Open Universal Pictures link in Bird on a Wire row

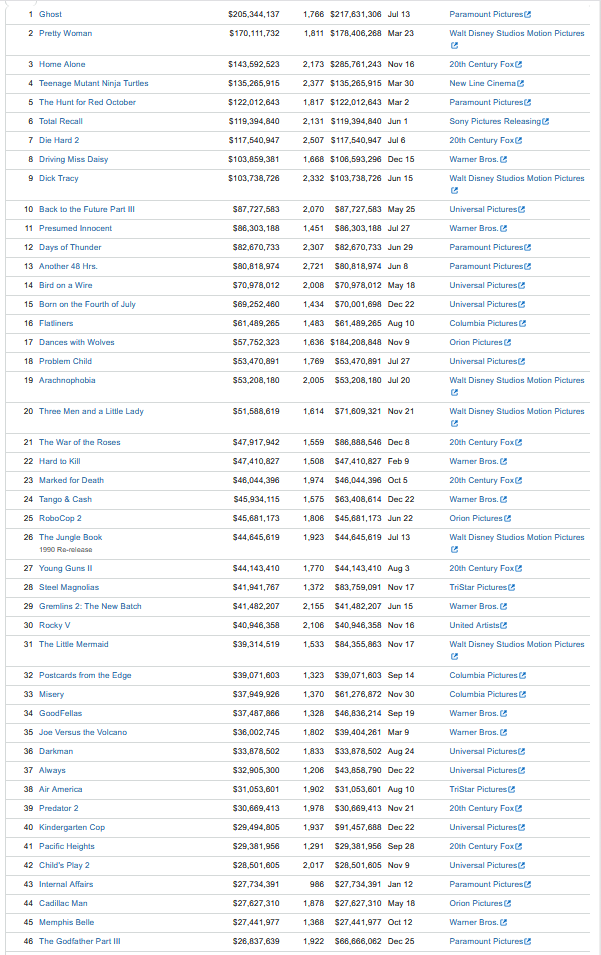(x=483, y=285)
